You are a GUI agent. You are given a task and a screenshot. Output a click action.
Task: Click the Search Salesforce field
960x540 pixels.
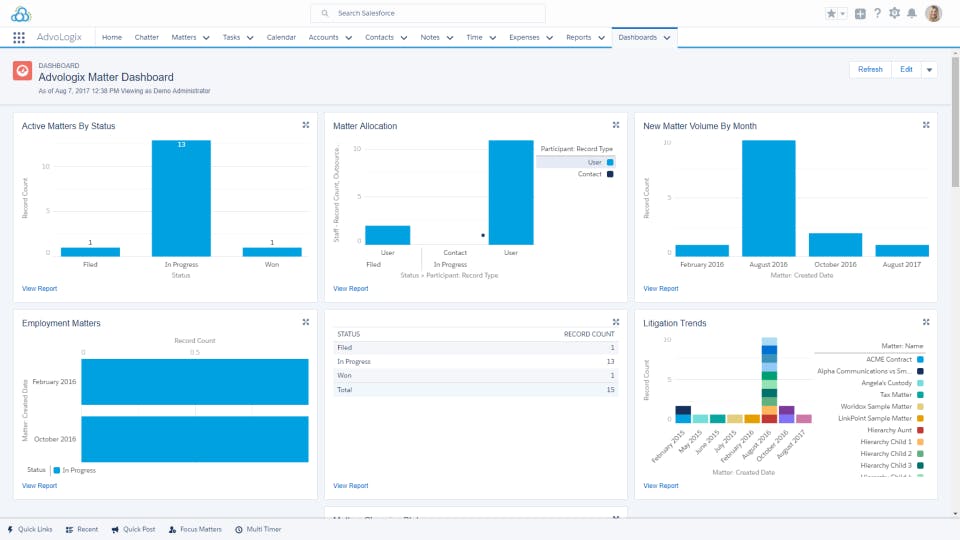pos(428,13)
